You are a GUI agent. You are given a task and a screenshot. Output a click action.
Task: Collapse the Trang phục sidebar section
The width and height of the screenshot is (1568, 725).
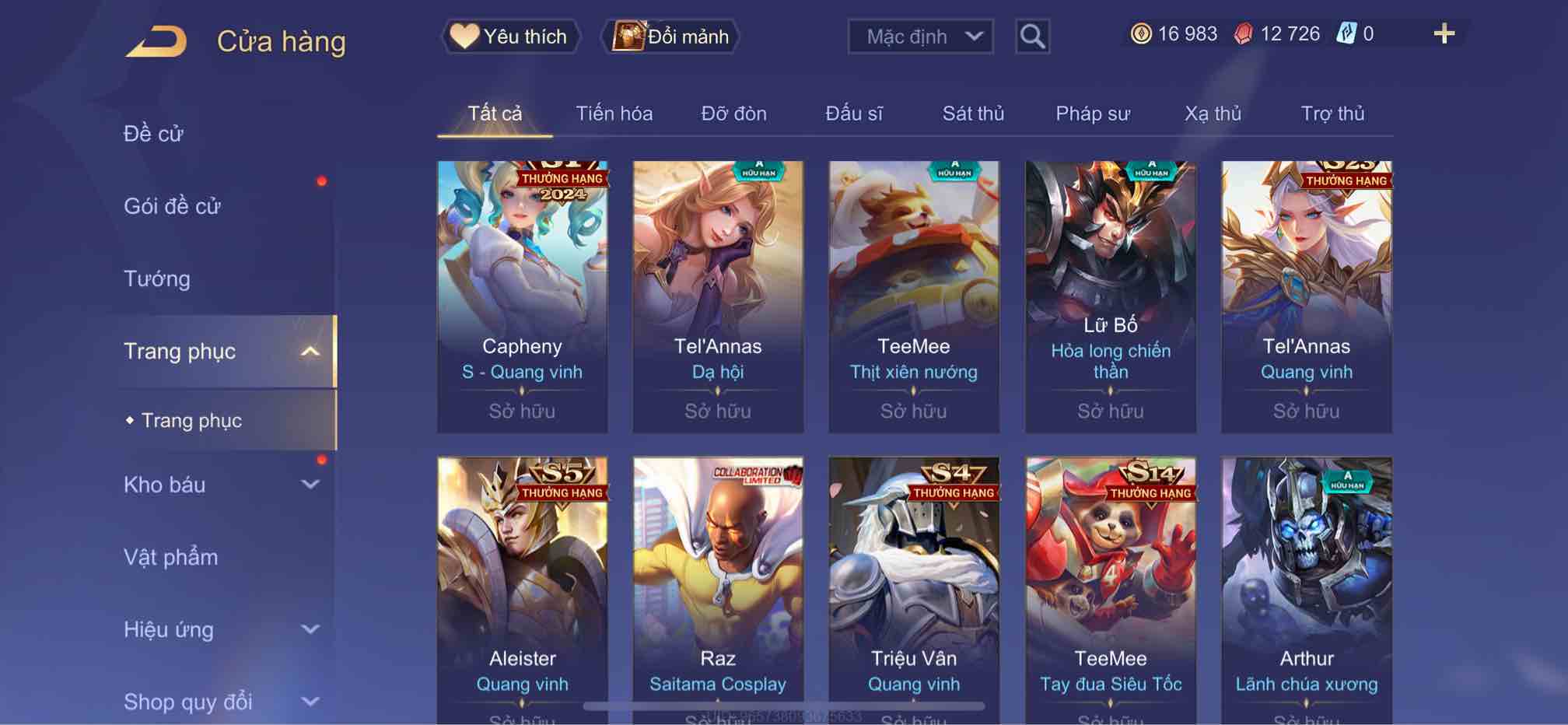click(310, 352)
